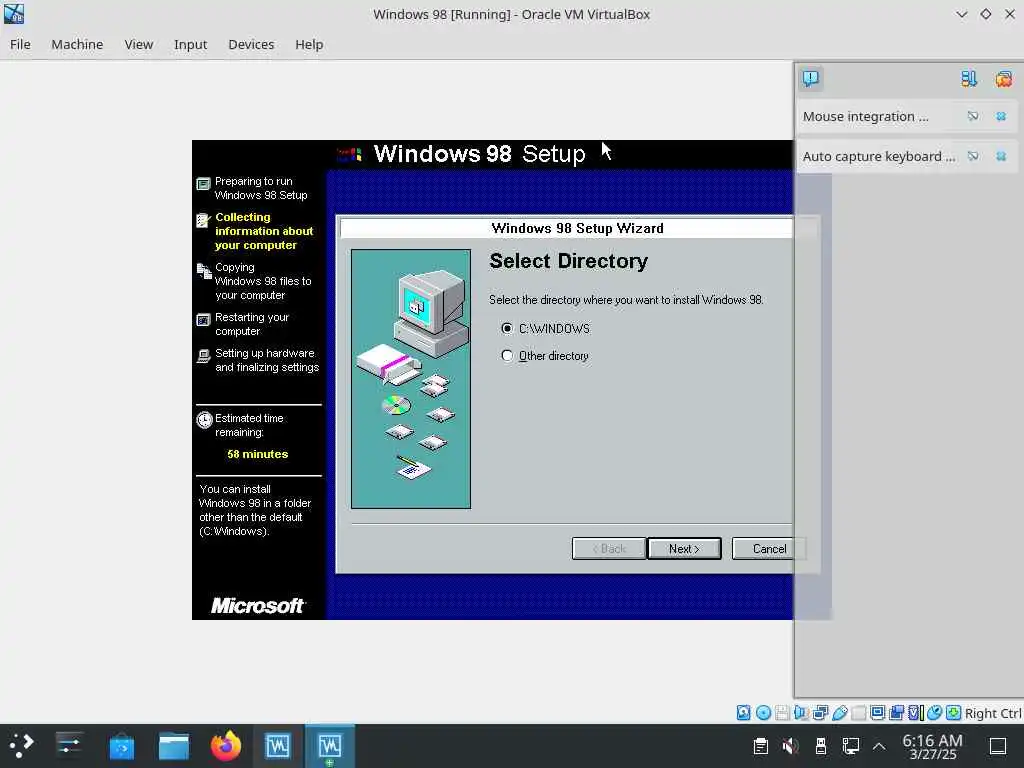Image resolution: width=1024 pixels, height=768 pixels.
Task: Open the Dolphin file manager icon
Action: (x=174, y=746)
